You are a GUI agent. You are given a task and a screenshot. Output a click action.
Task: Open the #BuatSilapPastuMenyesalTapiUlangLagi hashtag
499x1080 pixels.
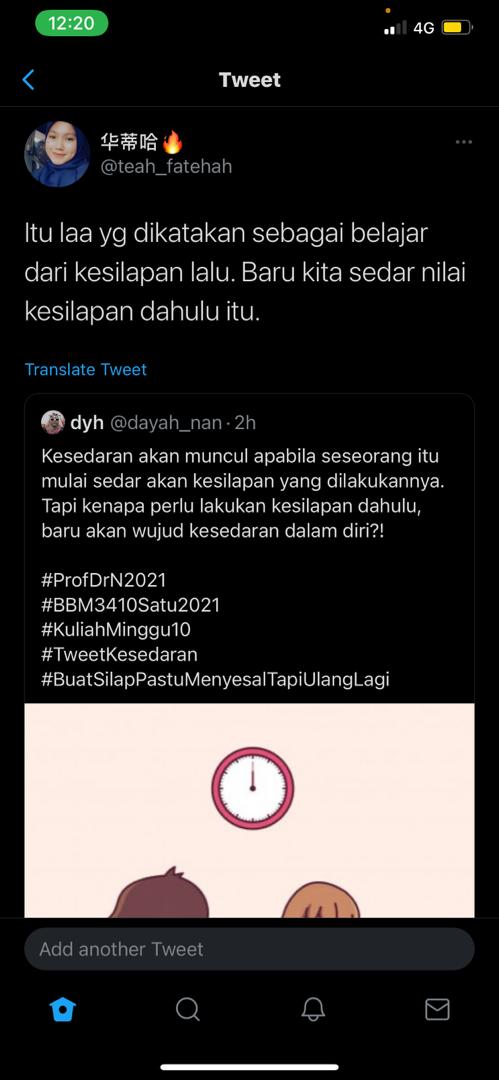click(x=215, y=679)
